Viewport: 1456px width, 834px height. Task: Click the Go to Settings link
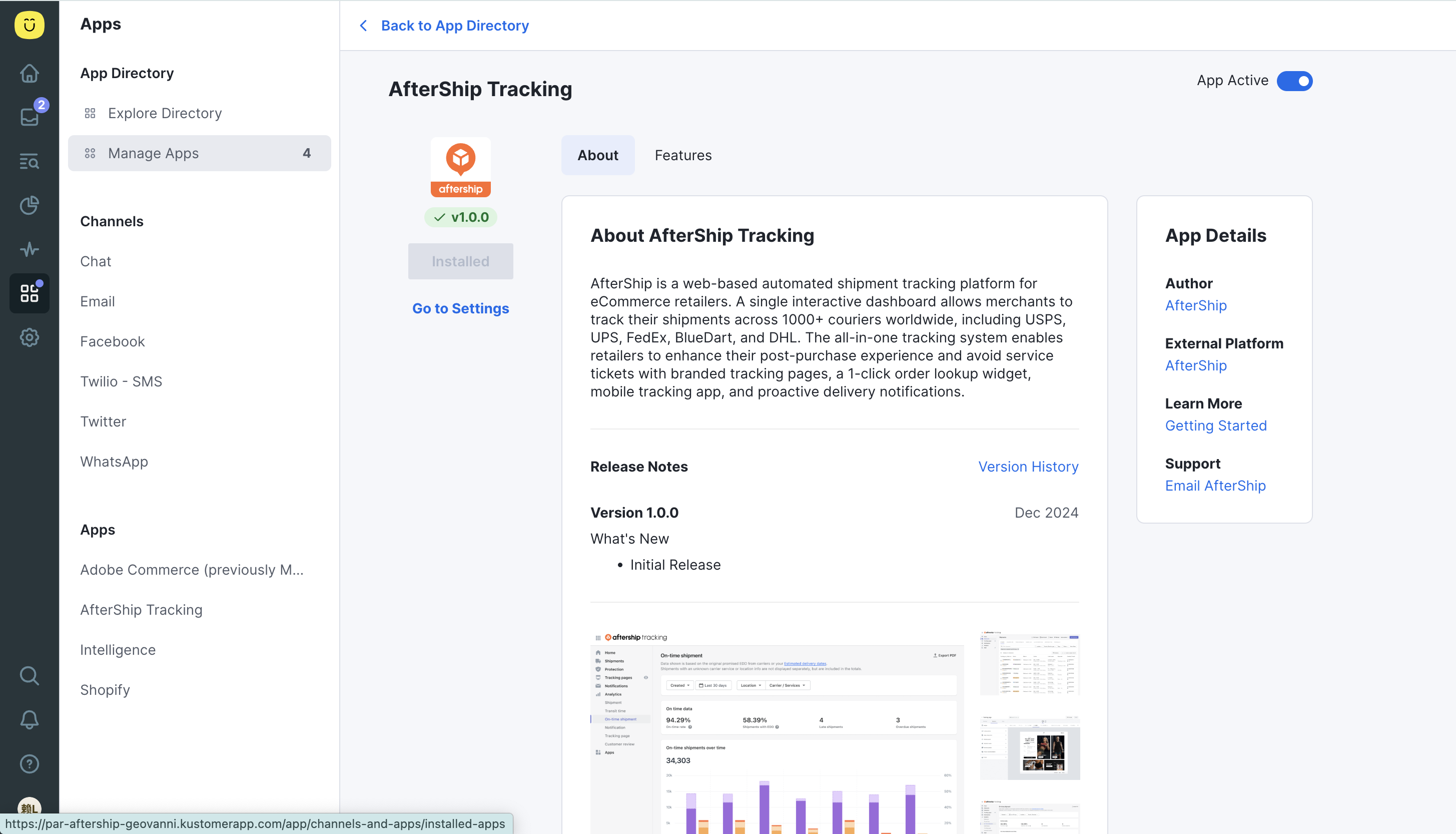pyautogui.click(x=460, y=308)
